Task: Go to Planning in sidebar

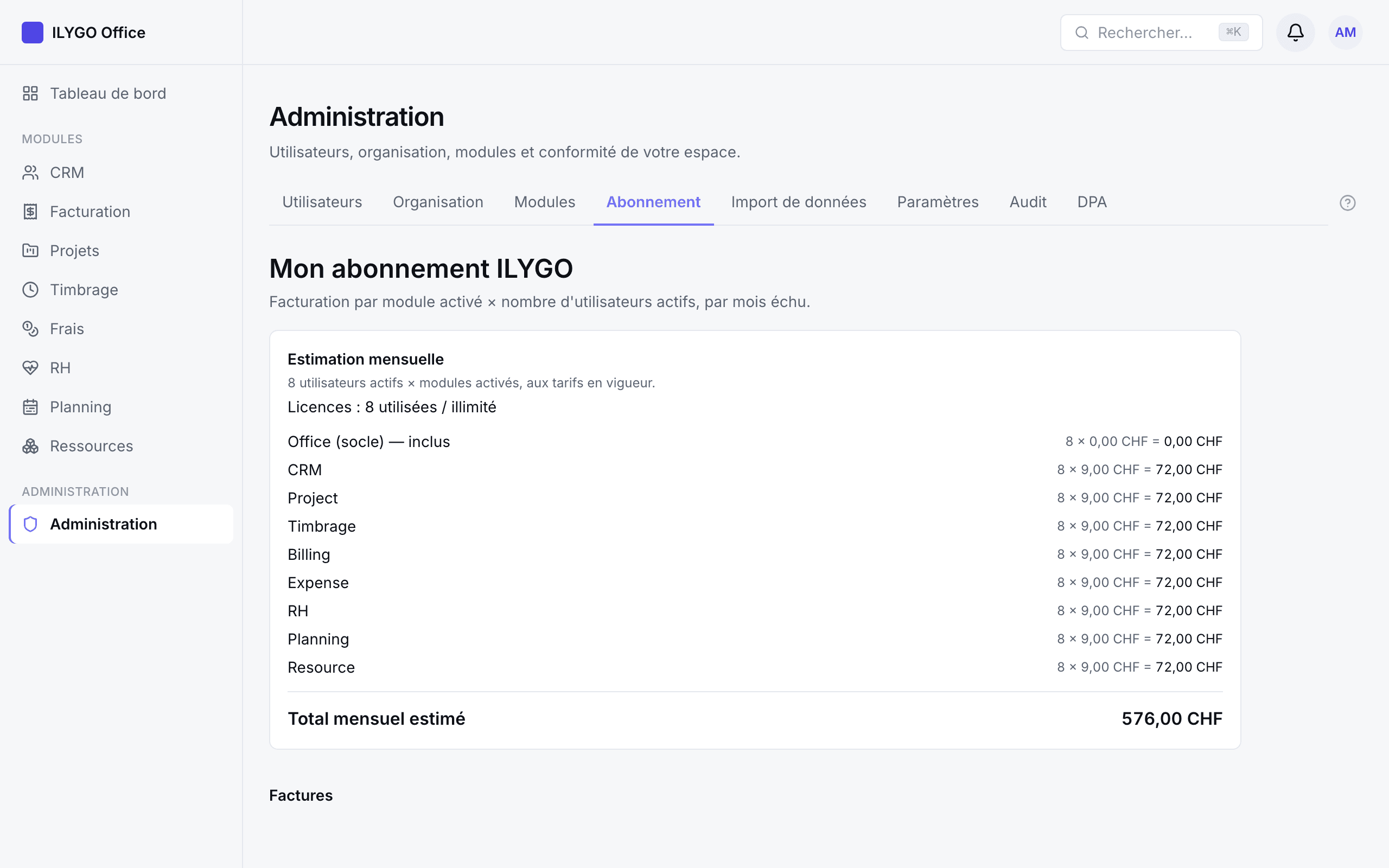Action: [121, 406]
